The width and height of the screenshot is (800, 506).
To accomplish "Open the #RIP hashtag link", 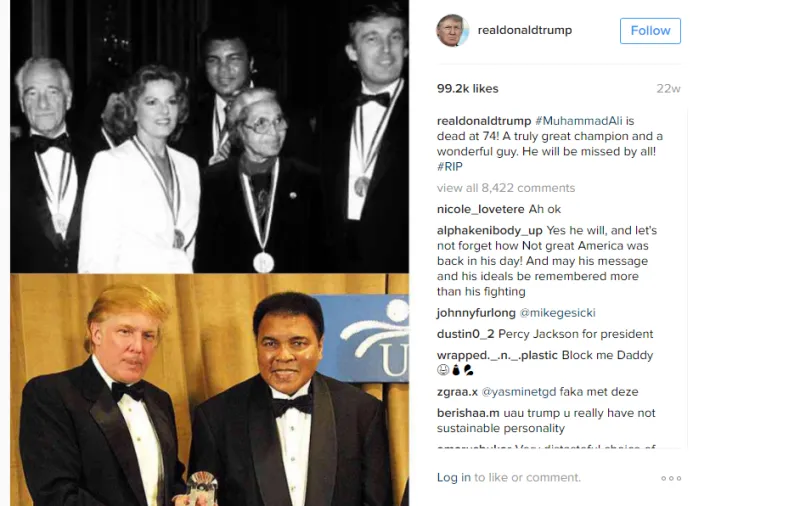I will 451,166.
